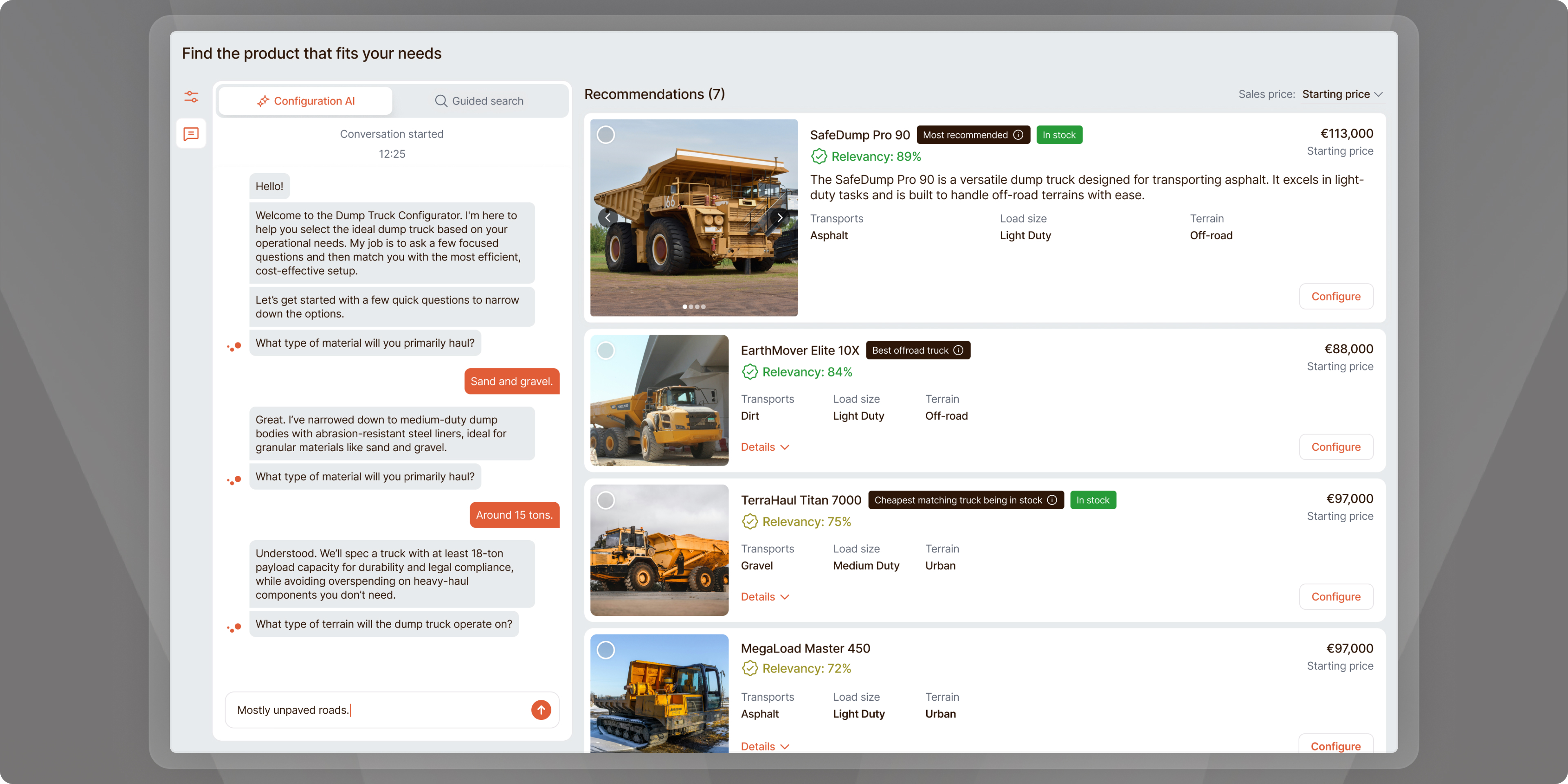The width and height of the screenshot is (1568, 784).
Task: Select MegaLoad Master 450 radio button
Action: pos(606,650)
